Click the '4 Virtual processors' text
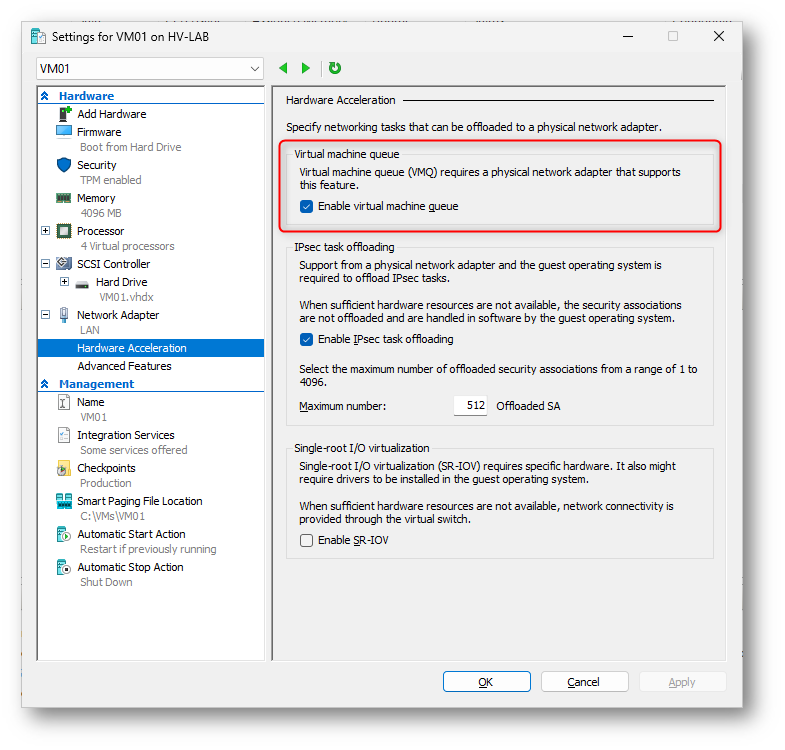This screenshot has height=750, width=785. click(127, 246)
